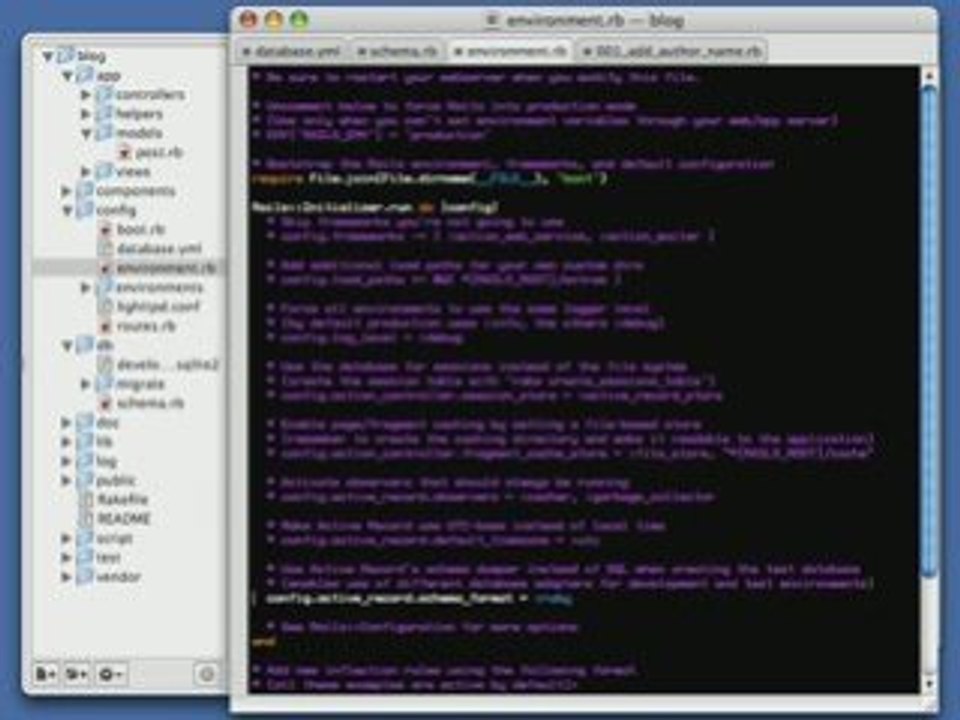Image resolution: width=960 pixels, height=720 pixels.
Task: Expand the public folder
Action: [x=66, y=481]
